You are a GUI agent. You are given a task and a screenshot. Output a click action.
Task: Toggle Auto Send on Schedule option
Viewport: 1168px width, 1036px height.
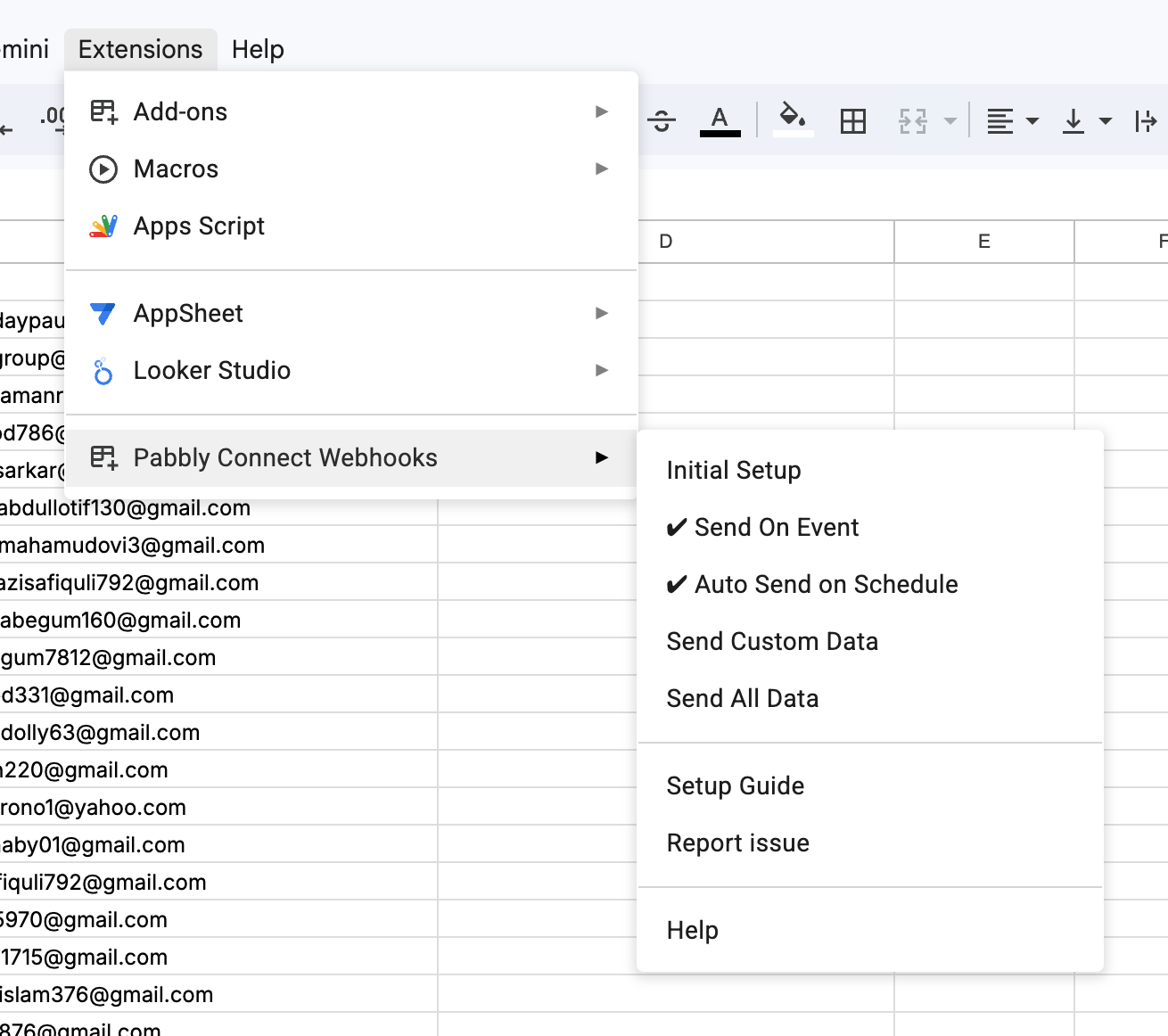[x=870, y=584]
